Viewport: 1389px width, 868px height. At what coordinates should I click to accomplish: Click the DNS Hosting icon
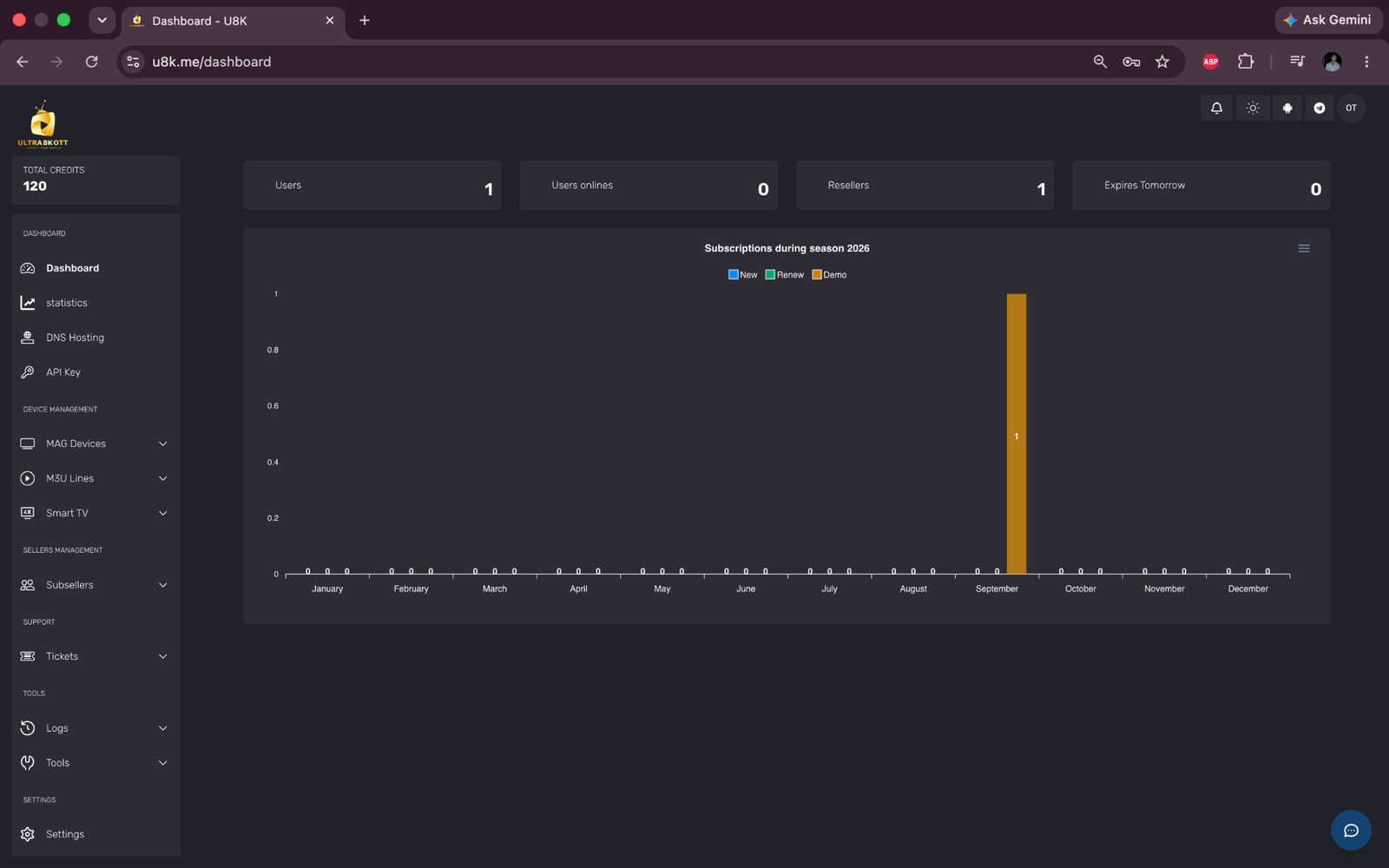click(28, 338)
